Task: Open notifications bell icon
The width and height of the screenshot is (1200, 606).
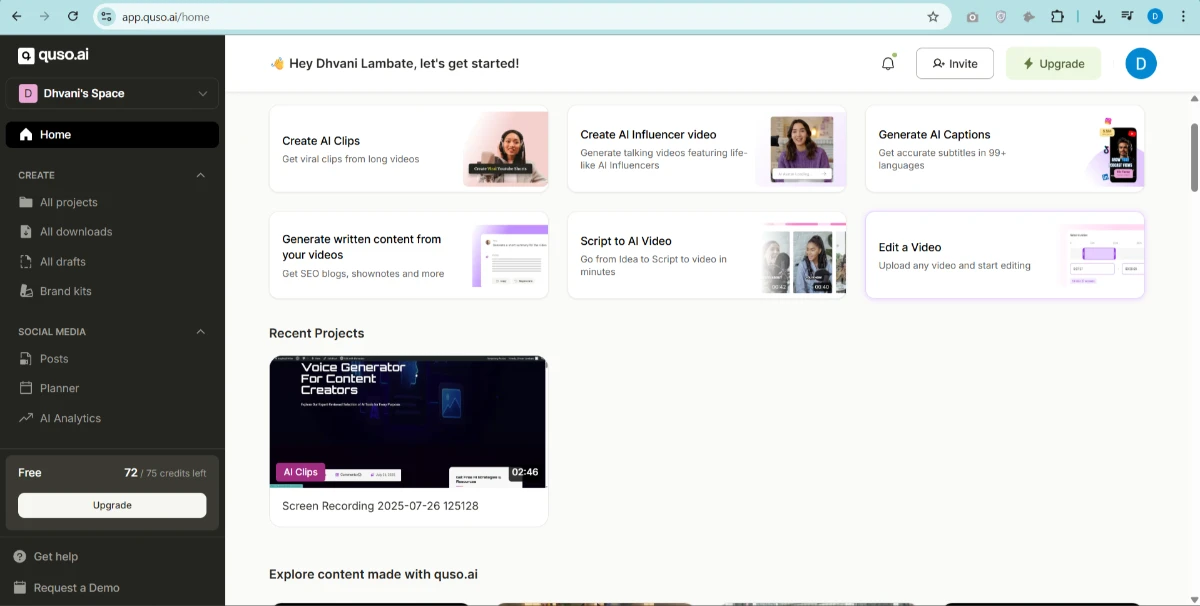Action: point(888,63)
